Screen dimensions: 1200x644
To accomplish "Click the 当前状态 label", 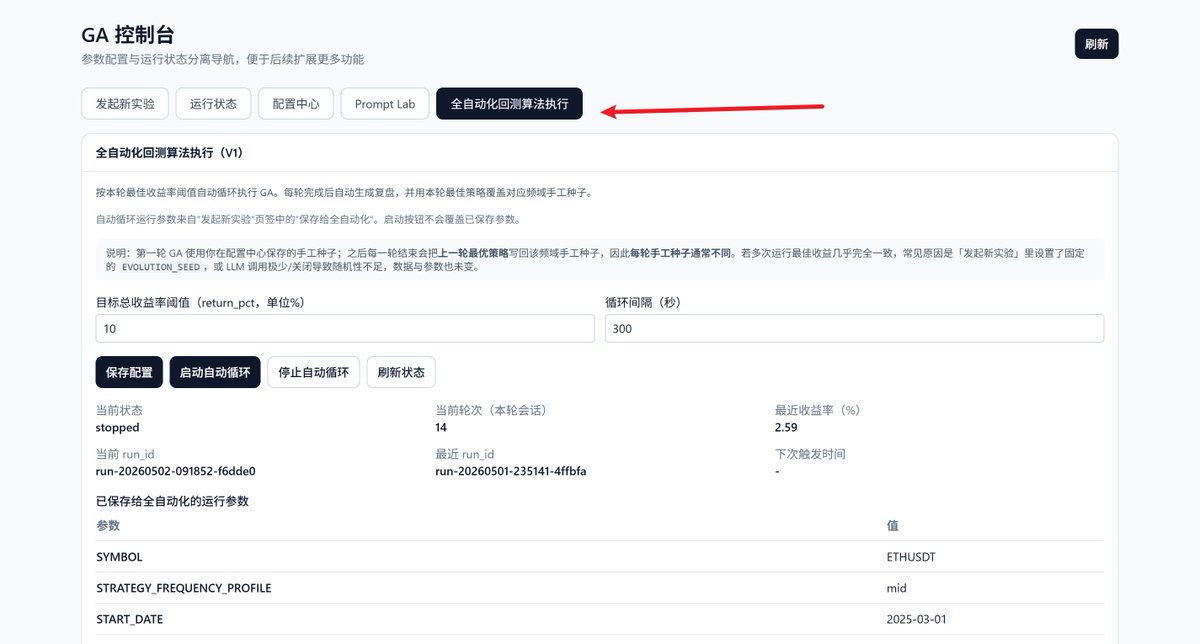I will [120, 410].
